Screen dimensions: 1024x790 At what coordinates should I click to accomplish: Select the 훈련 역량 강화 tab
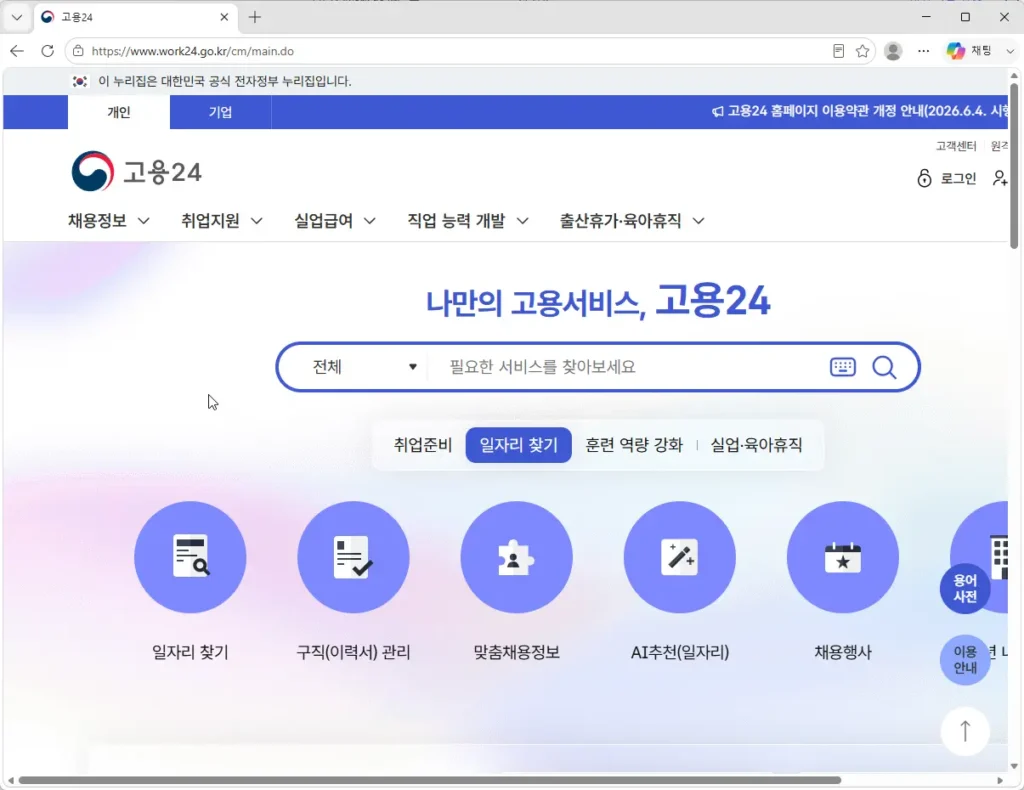633,445
